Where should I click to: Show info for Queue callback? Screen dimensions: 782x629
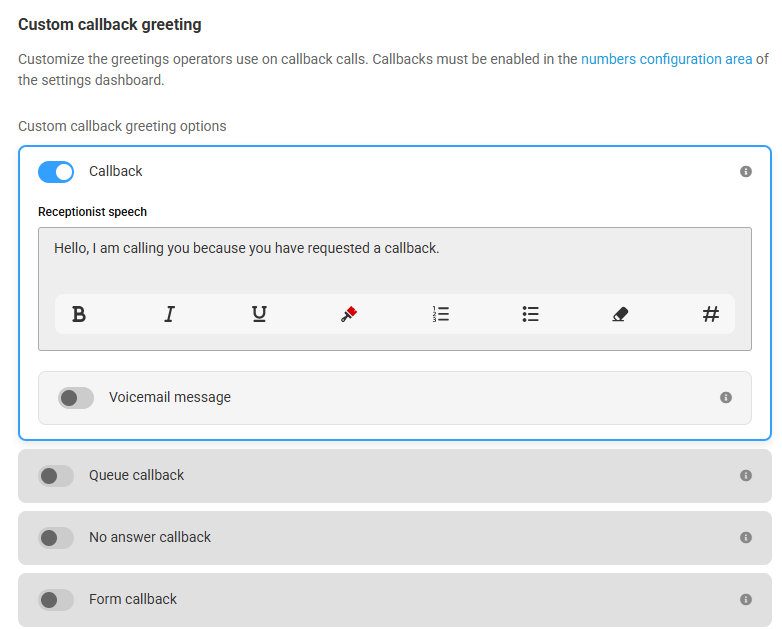[746, 475]
